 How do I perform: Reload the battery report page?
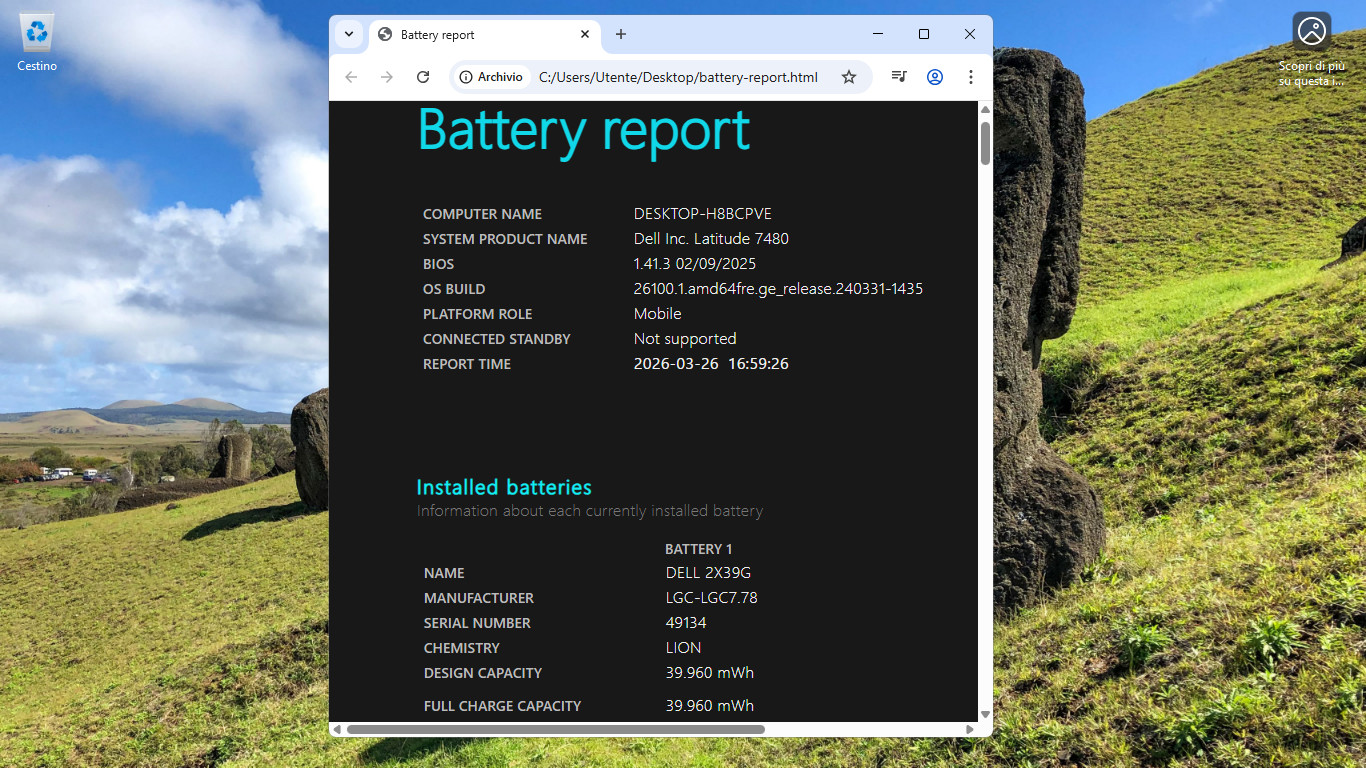coord(423,77)
